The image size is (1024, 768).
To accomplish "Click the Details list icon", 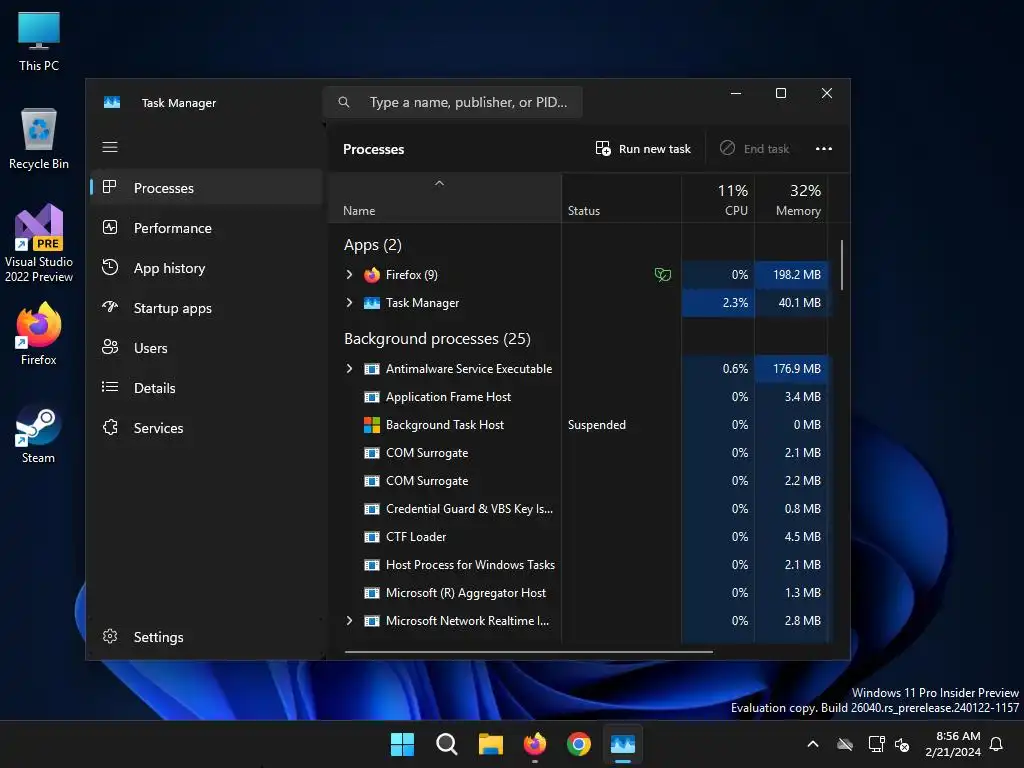I will 110,387.
